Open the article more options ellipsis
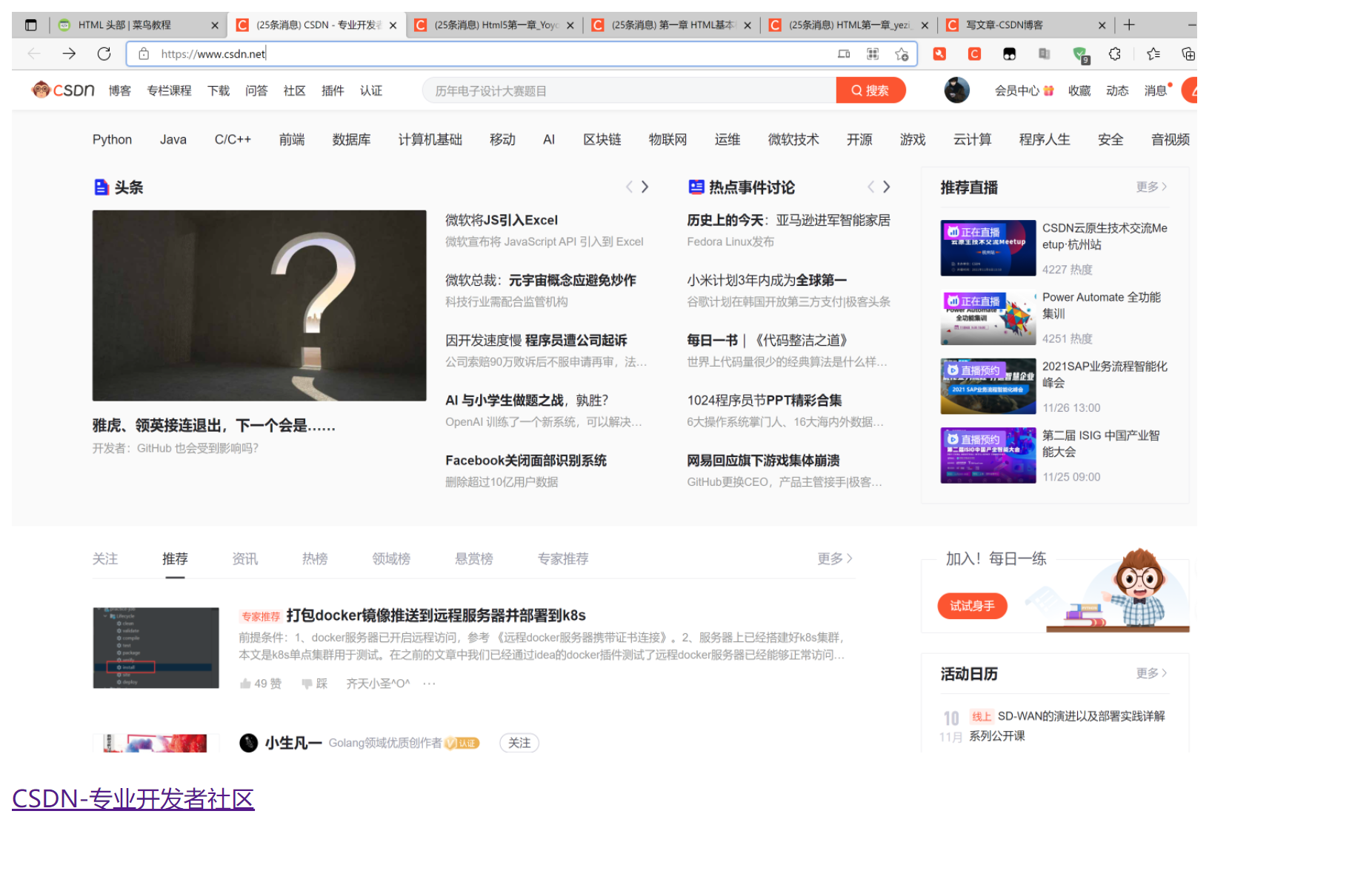The image size is (1372, 871). 429,684
